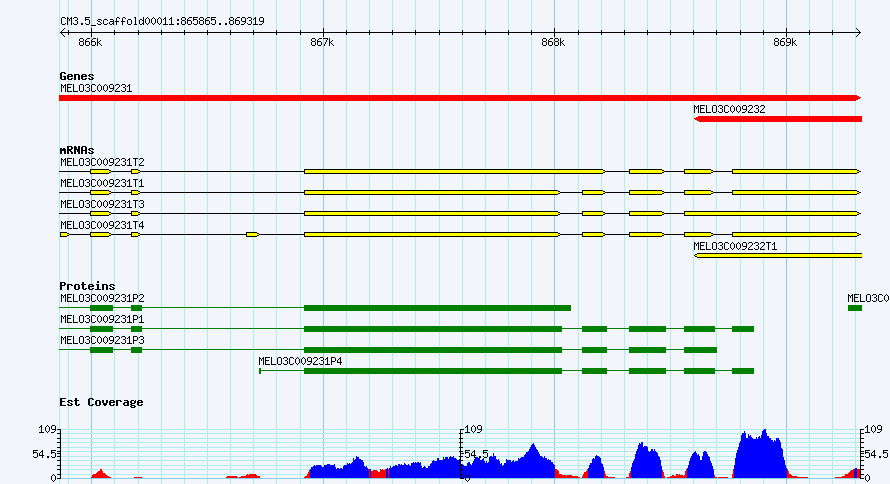
Task: Click the truncated MELO3C0 protein label at right
Action: tap(868, 298)
